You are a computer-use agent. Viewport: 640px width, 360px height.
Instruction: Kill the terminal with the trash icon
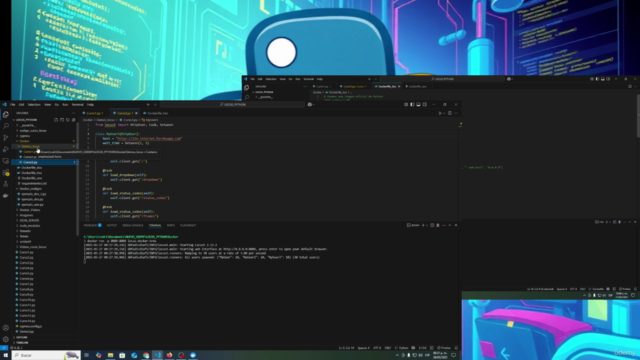pos(438,225)
